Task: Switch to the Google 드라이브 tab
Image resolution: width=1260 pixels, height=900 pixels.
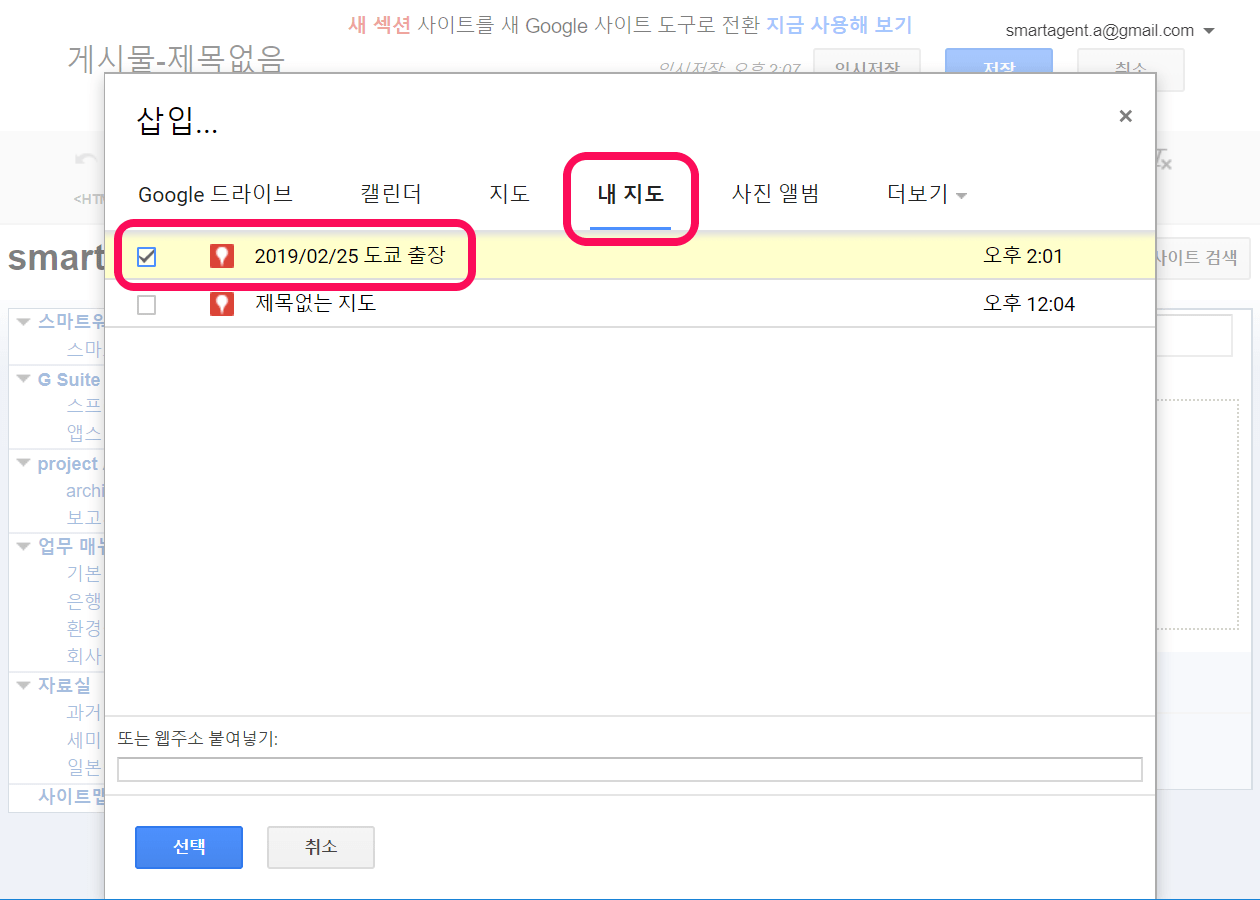Action: click(215, 194)
